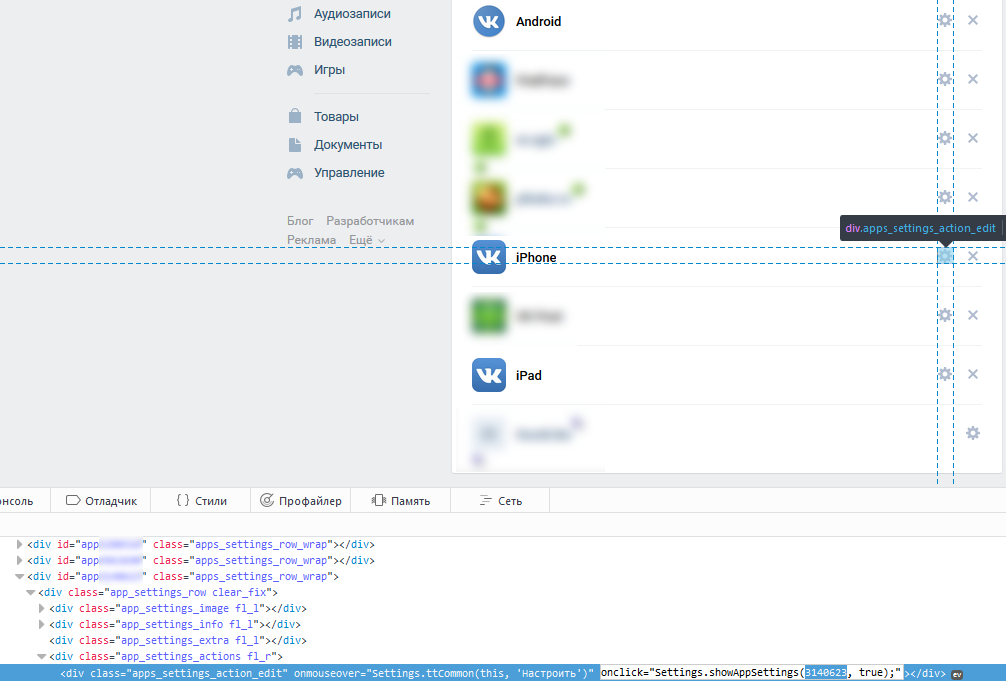This screenshot has height=684, width=1006.
Task: Click the Игры gamepad icon
Action: tap(294, 70)
